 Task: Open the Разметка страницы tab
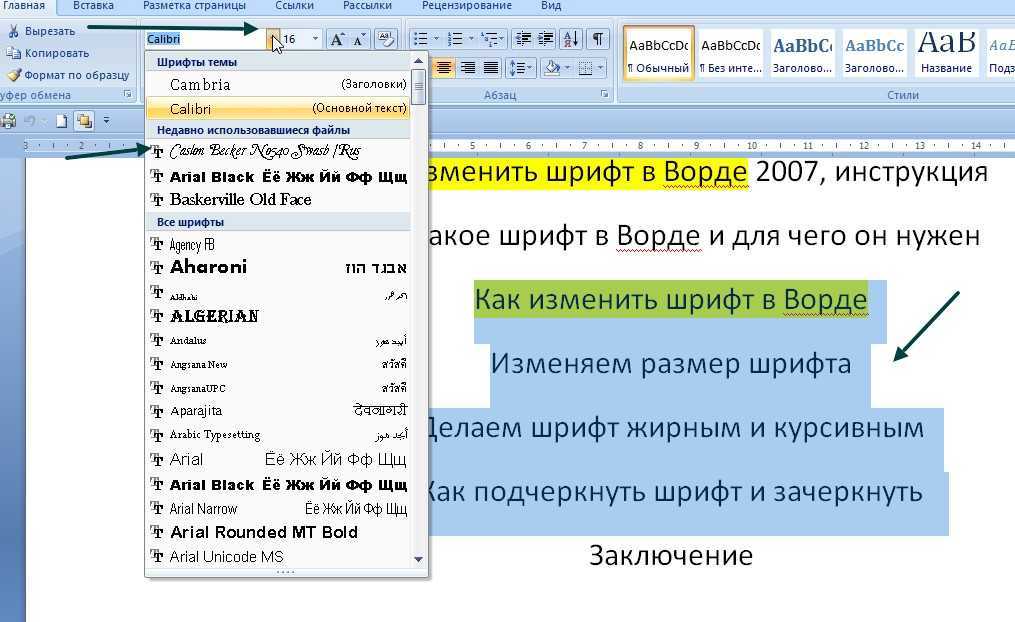(194, 6)
